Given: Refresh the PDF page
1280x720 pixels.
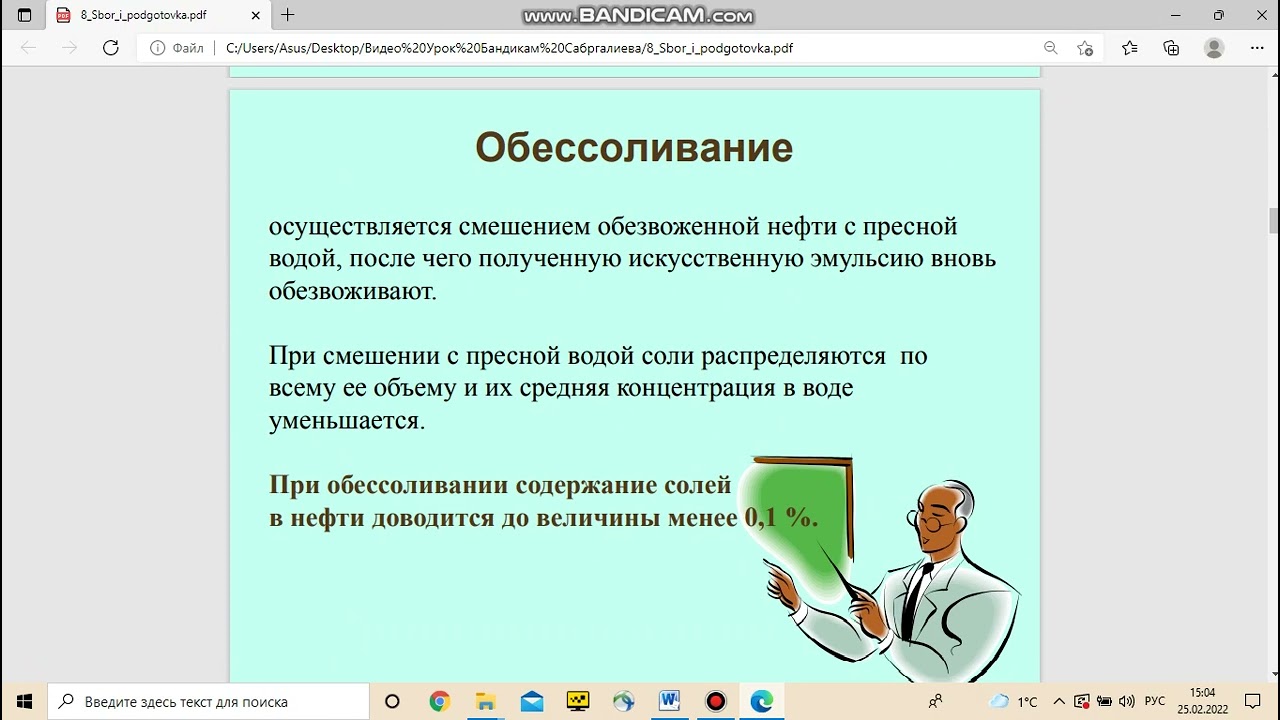Looking at the screenshot, I should (x=111, y=48).
